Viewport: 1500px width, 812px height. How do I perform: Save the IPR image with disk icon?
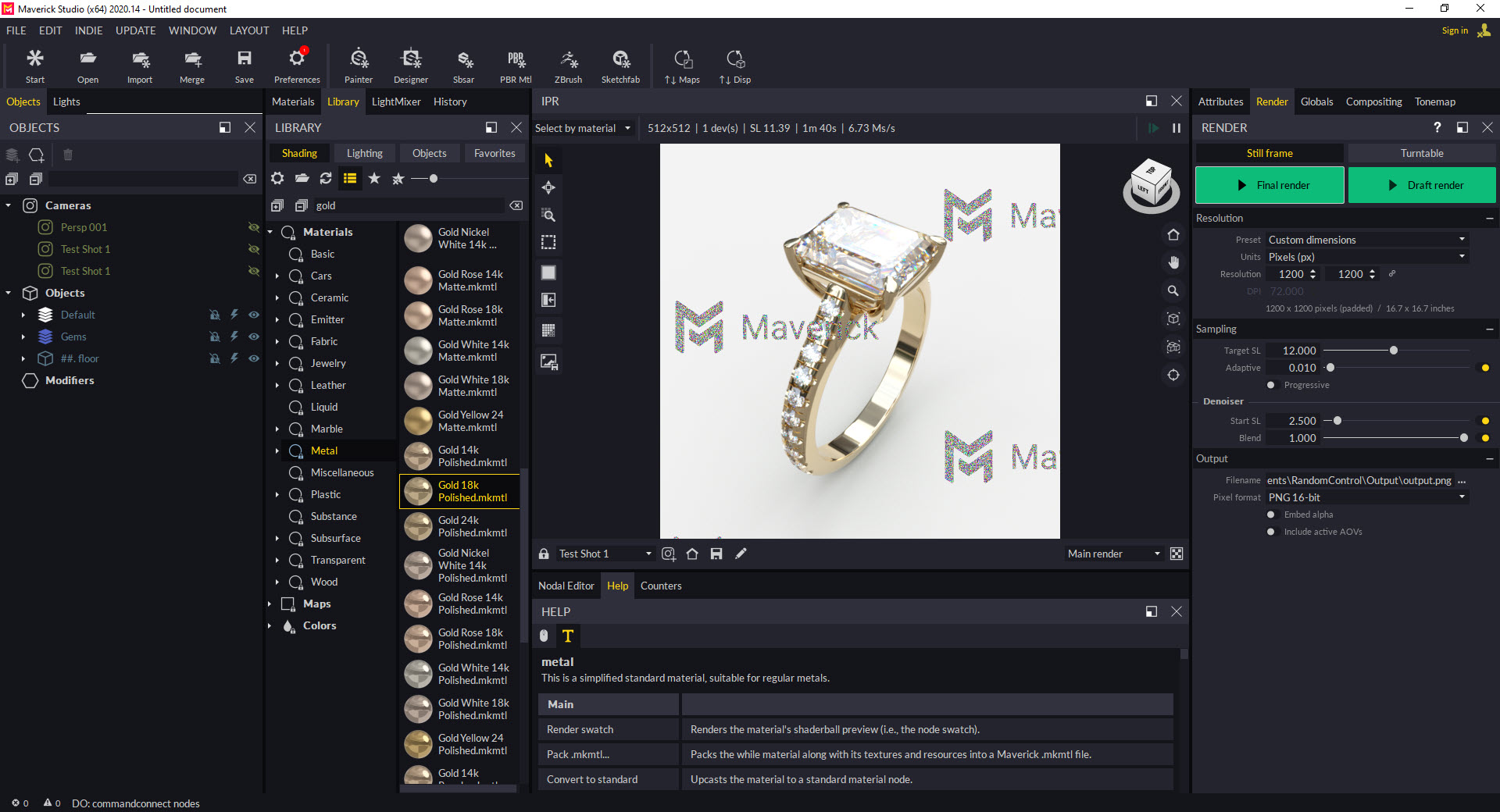click(716, 554)
